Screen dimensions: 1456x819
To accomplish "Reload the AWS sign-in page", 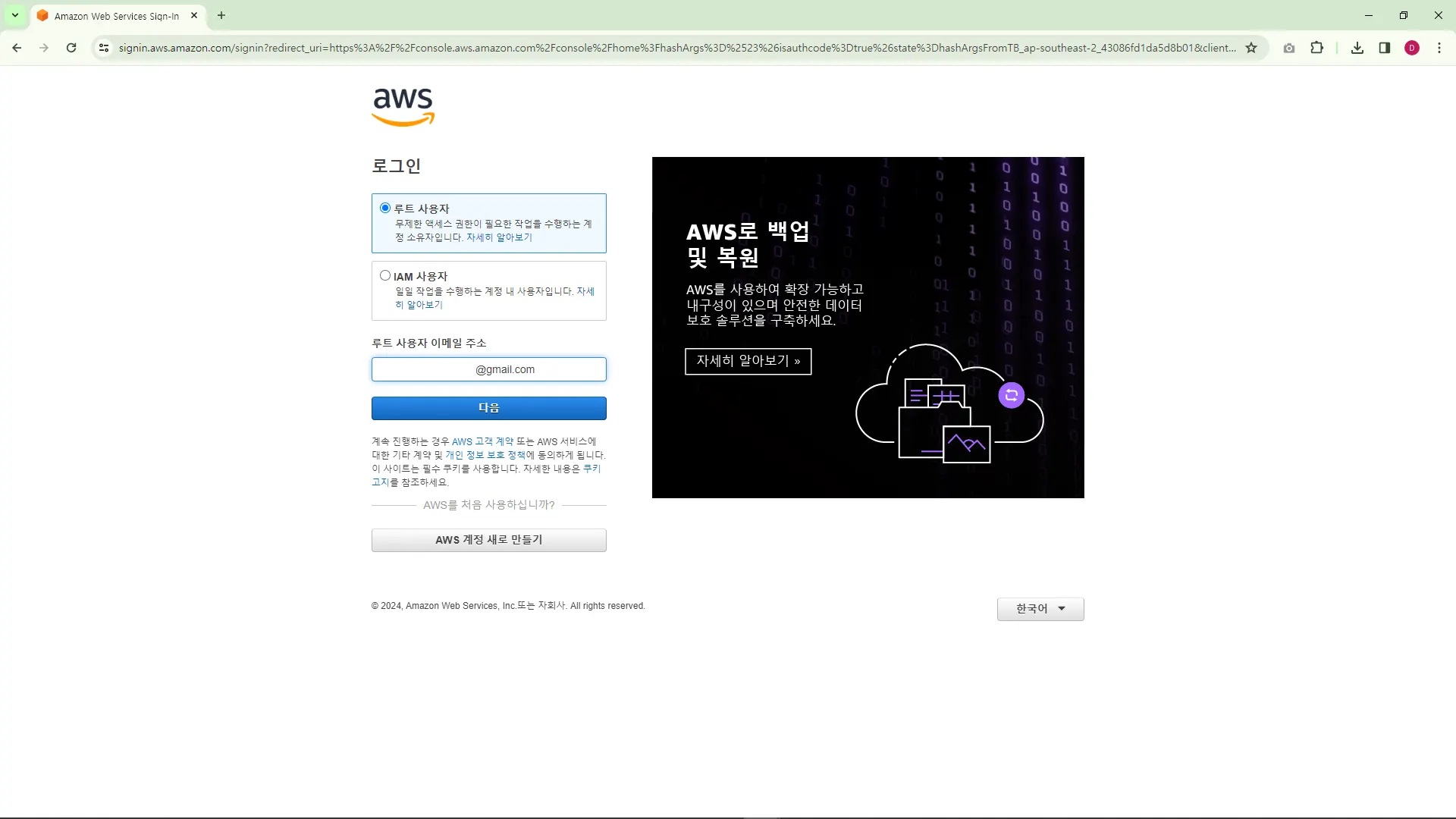I will click(71, 48).
